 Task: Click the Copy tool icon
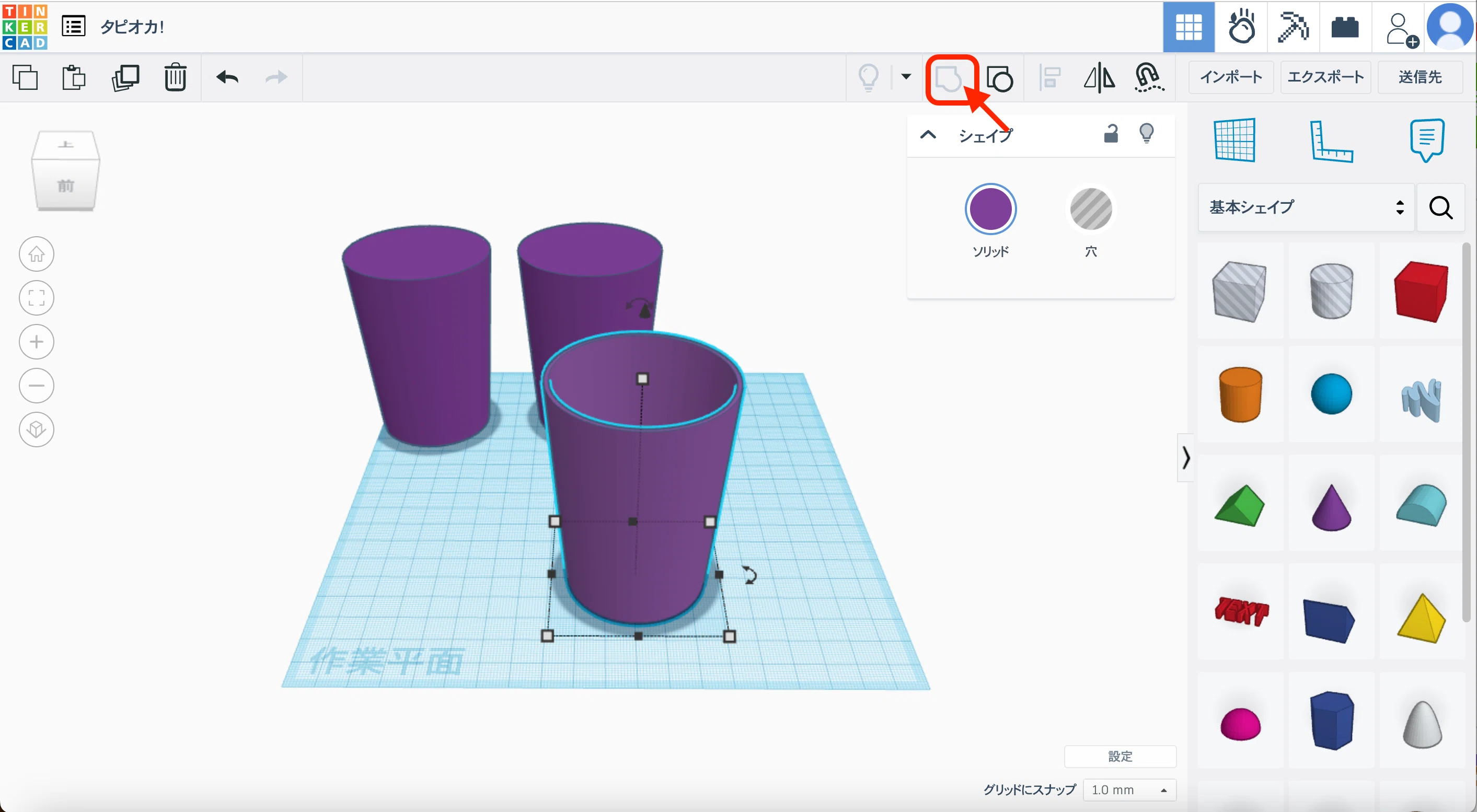pos(25,77)
